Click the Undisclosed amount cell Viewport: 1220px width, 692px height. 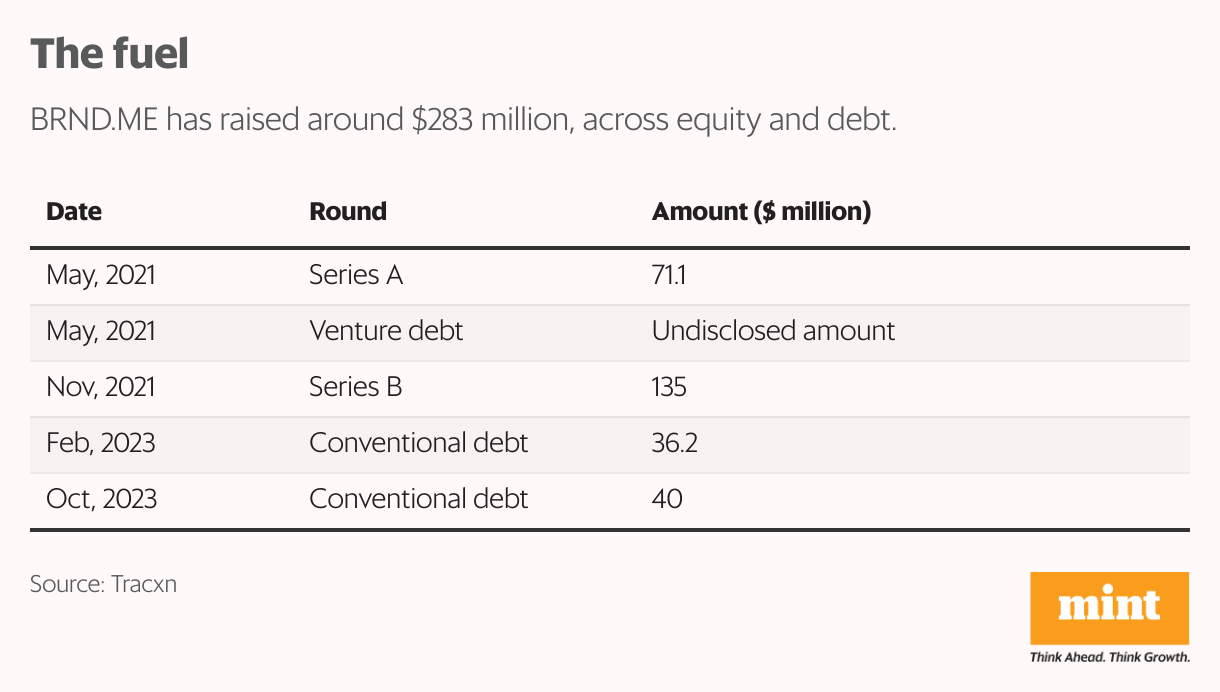click(x=773, y=331)
